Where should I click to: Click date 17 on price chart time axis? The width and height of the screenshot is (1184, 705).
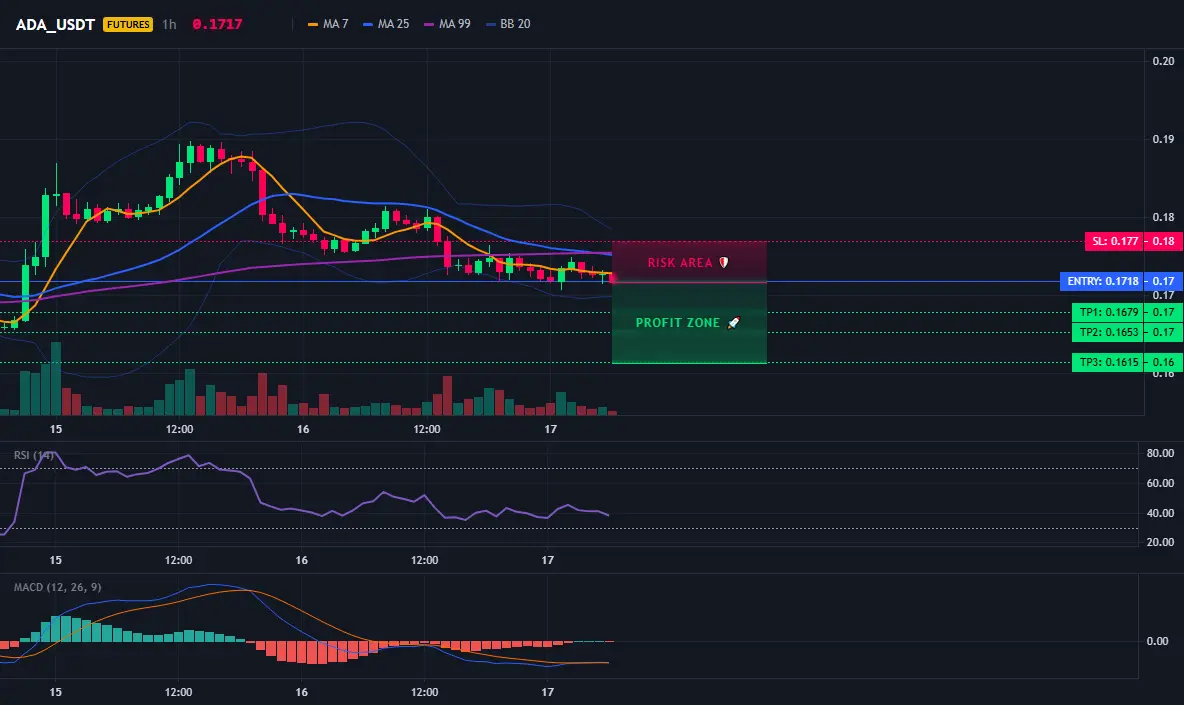coord(550,429)
